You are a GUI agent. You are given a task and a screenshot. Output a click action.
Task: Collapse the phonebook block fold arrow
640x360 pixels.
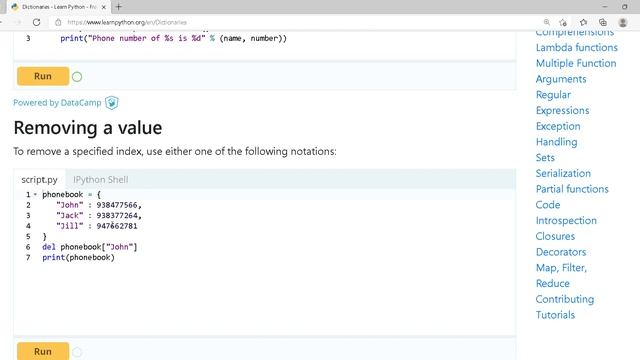click(36, 195)
